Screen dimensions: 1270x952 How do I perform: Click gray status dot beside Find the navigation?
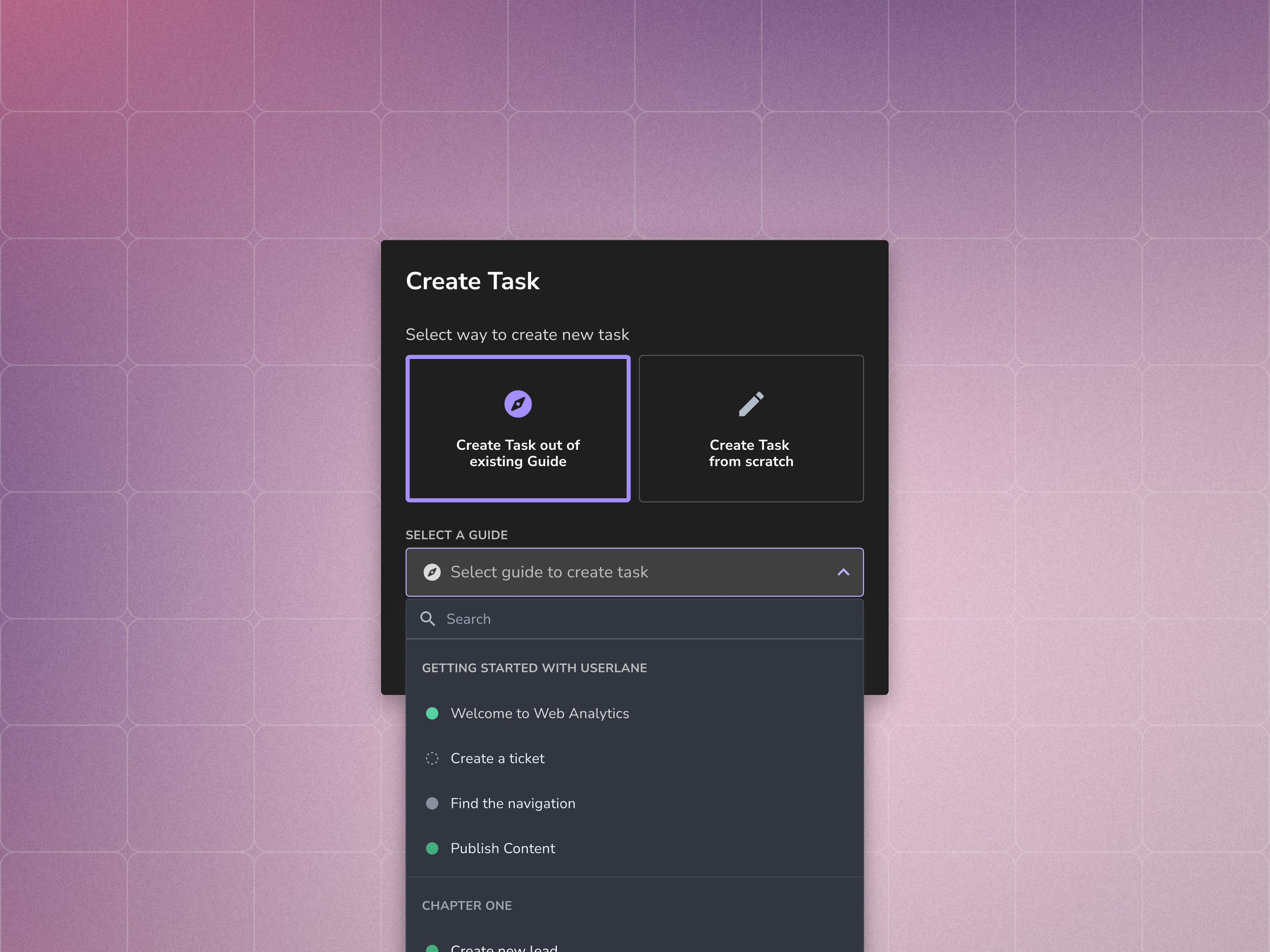pos(432,803)
